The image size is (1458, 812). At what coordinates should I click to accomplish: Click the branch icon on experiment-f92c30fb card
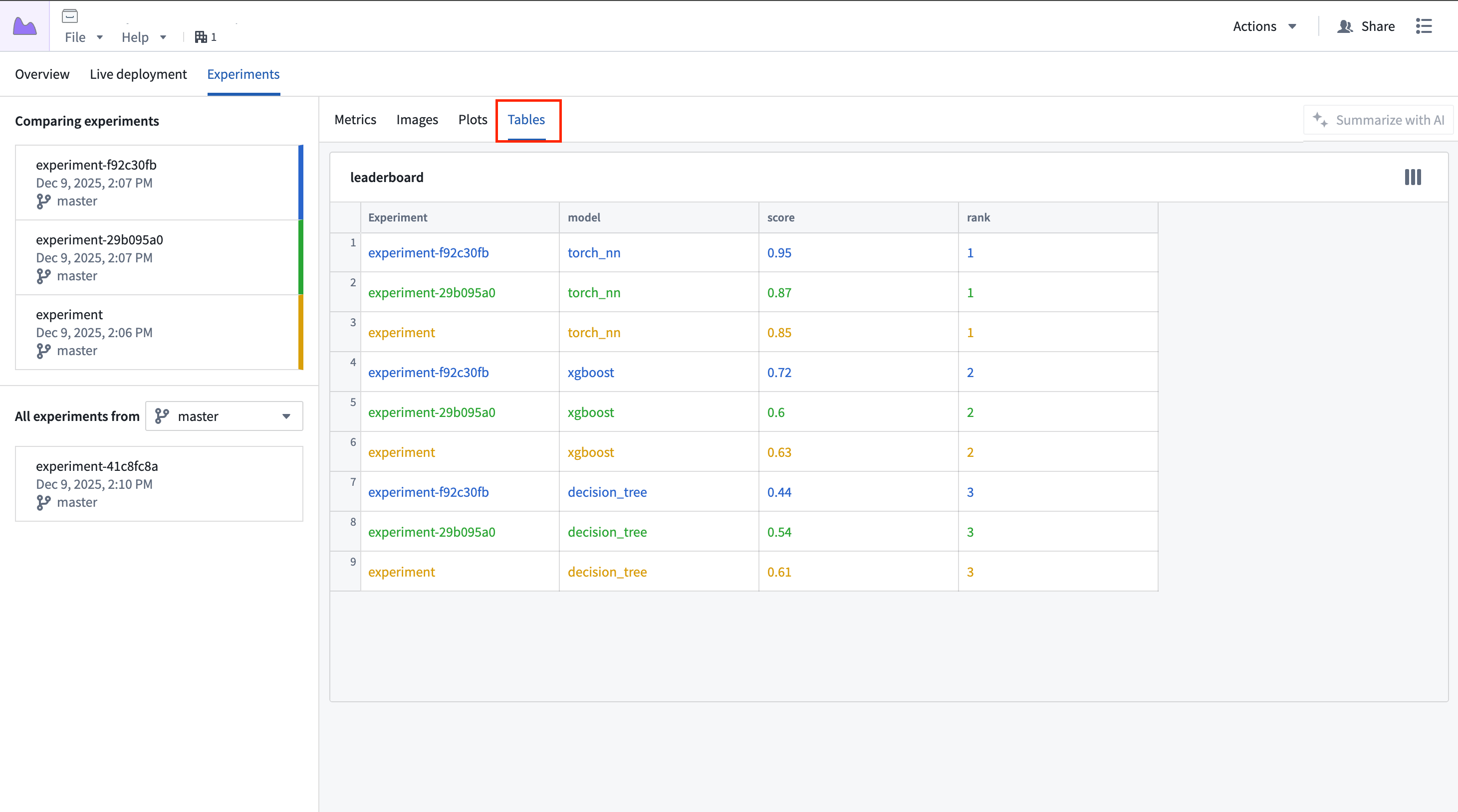tap(43, 201)
